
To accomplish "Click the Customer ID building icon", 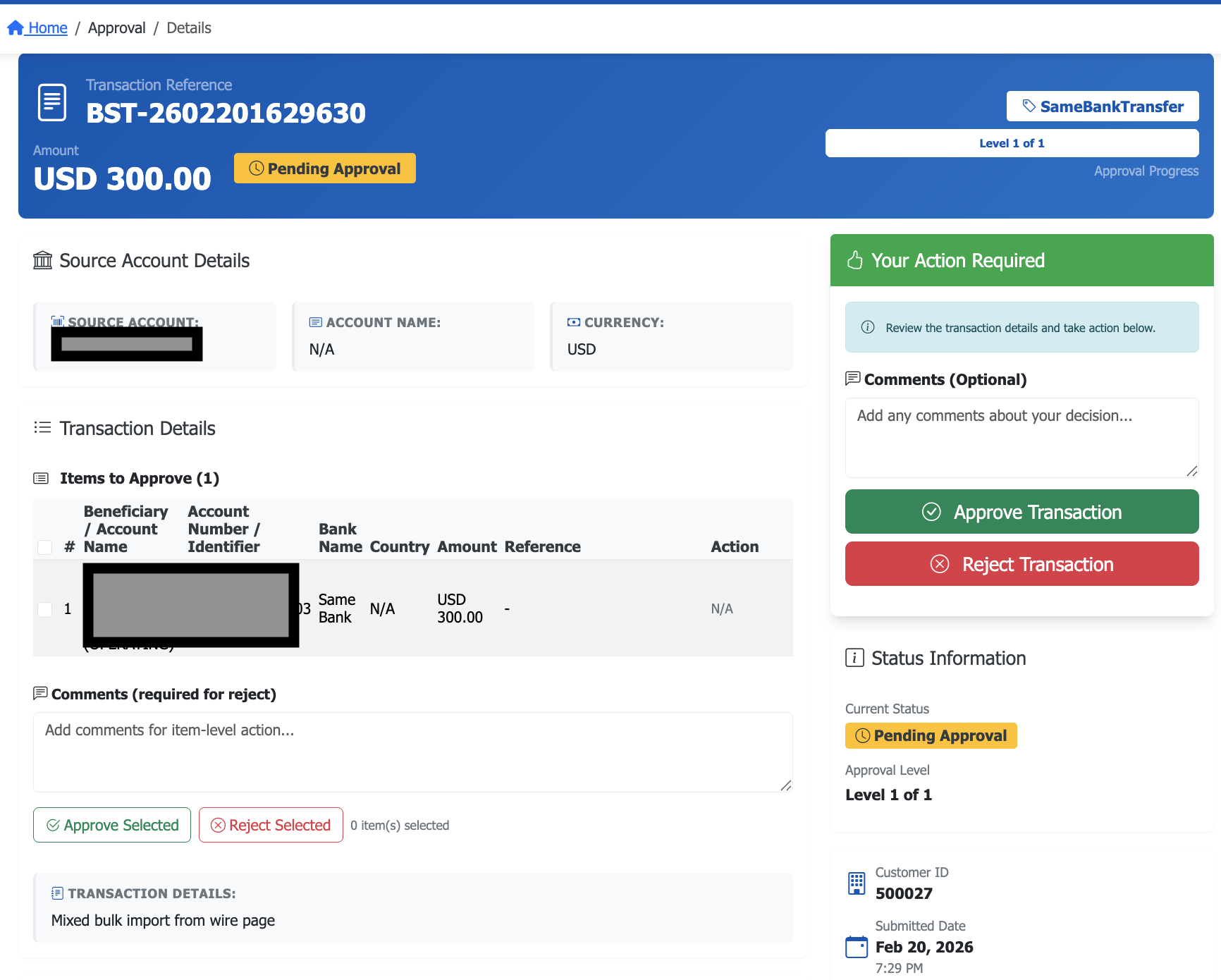I will coord(857,883).
